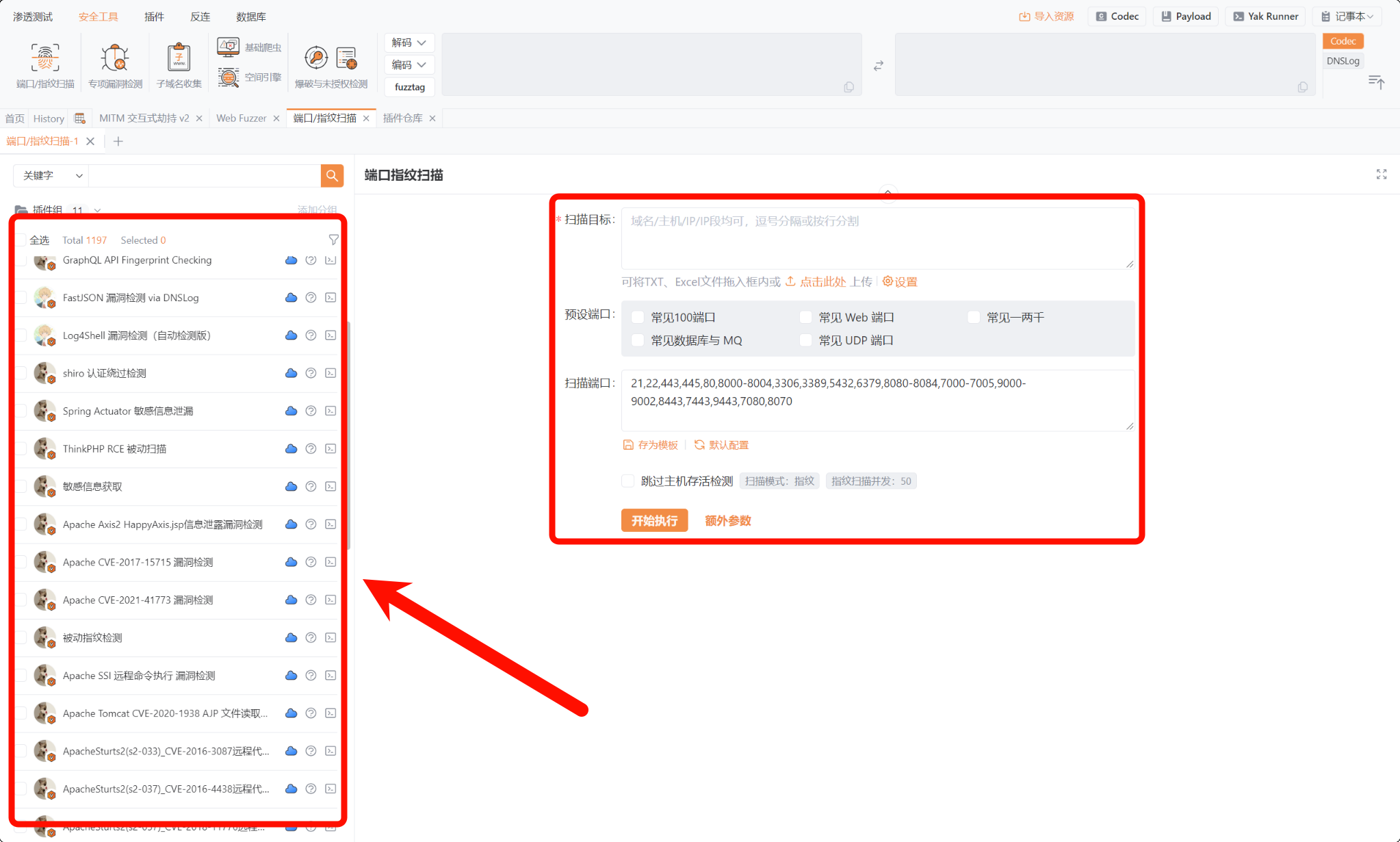Click the 扫描目标 input field
Viewport: 1400px width, 842px height.
tap(877, 238)
